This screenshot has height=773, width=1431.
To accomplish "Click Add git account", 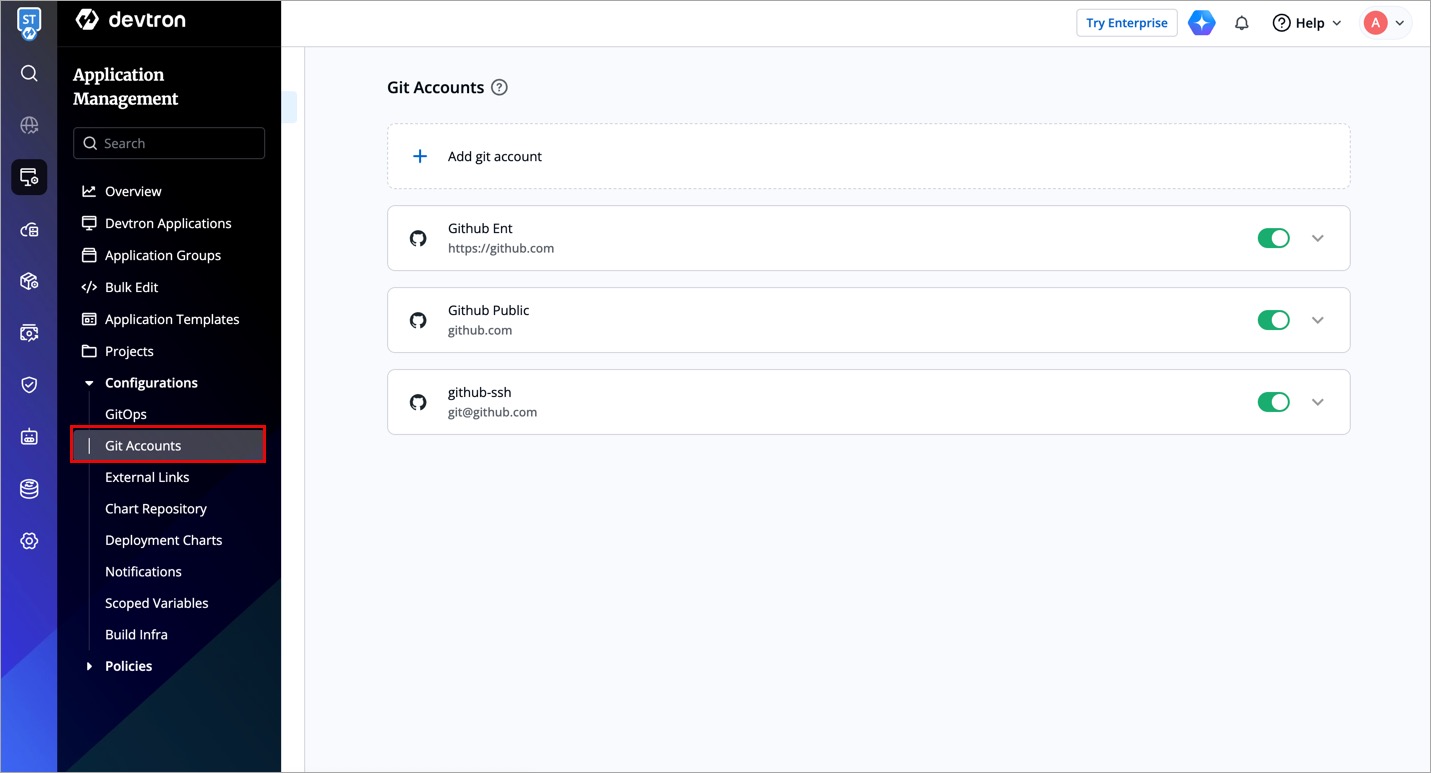I will pos(494,156).
